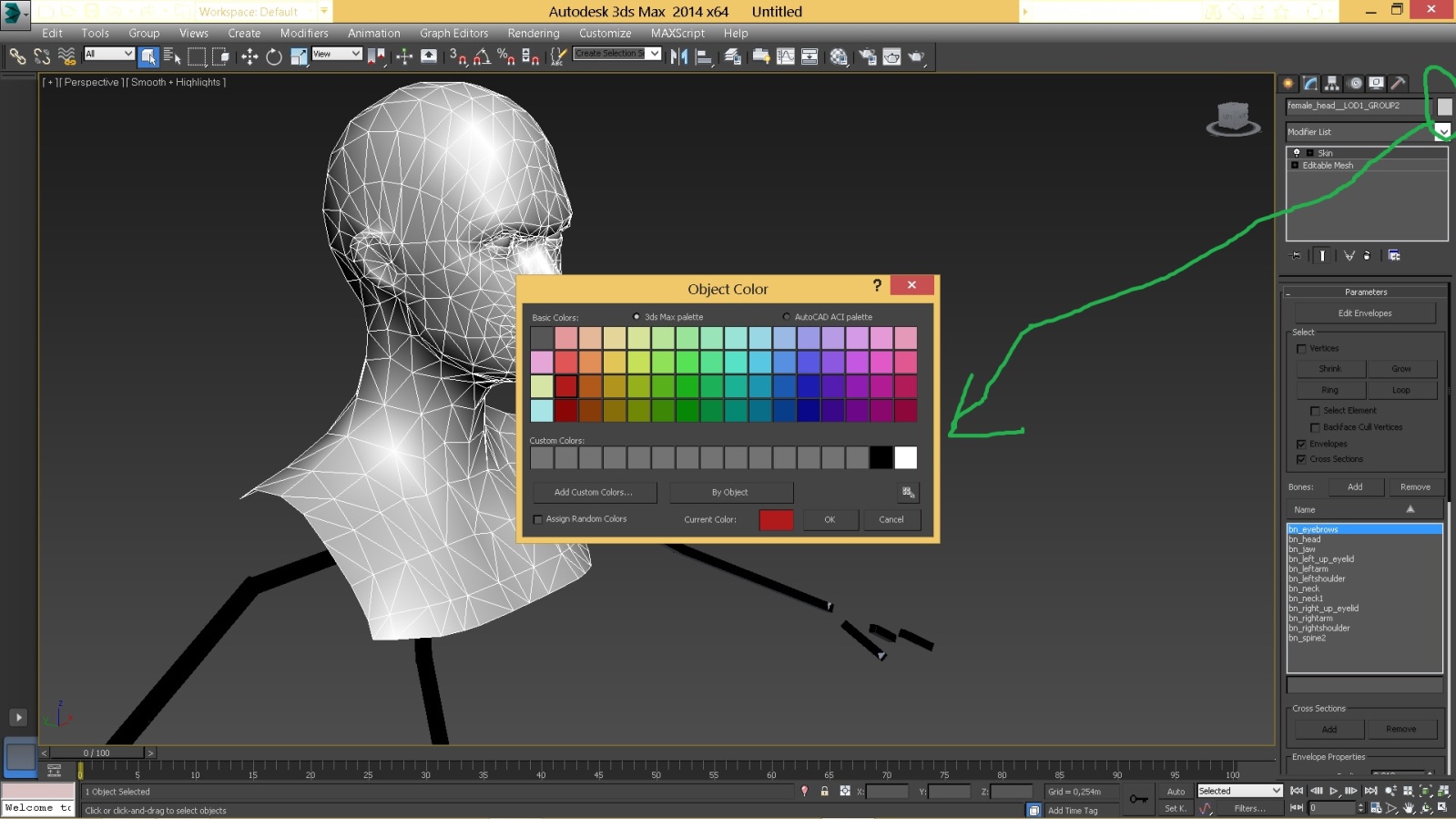Pick the white custom color swatch
The height and width of the screenshot is (819, 1456).
905,458
